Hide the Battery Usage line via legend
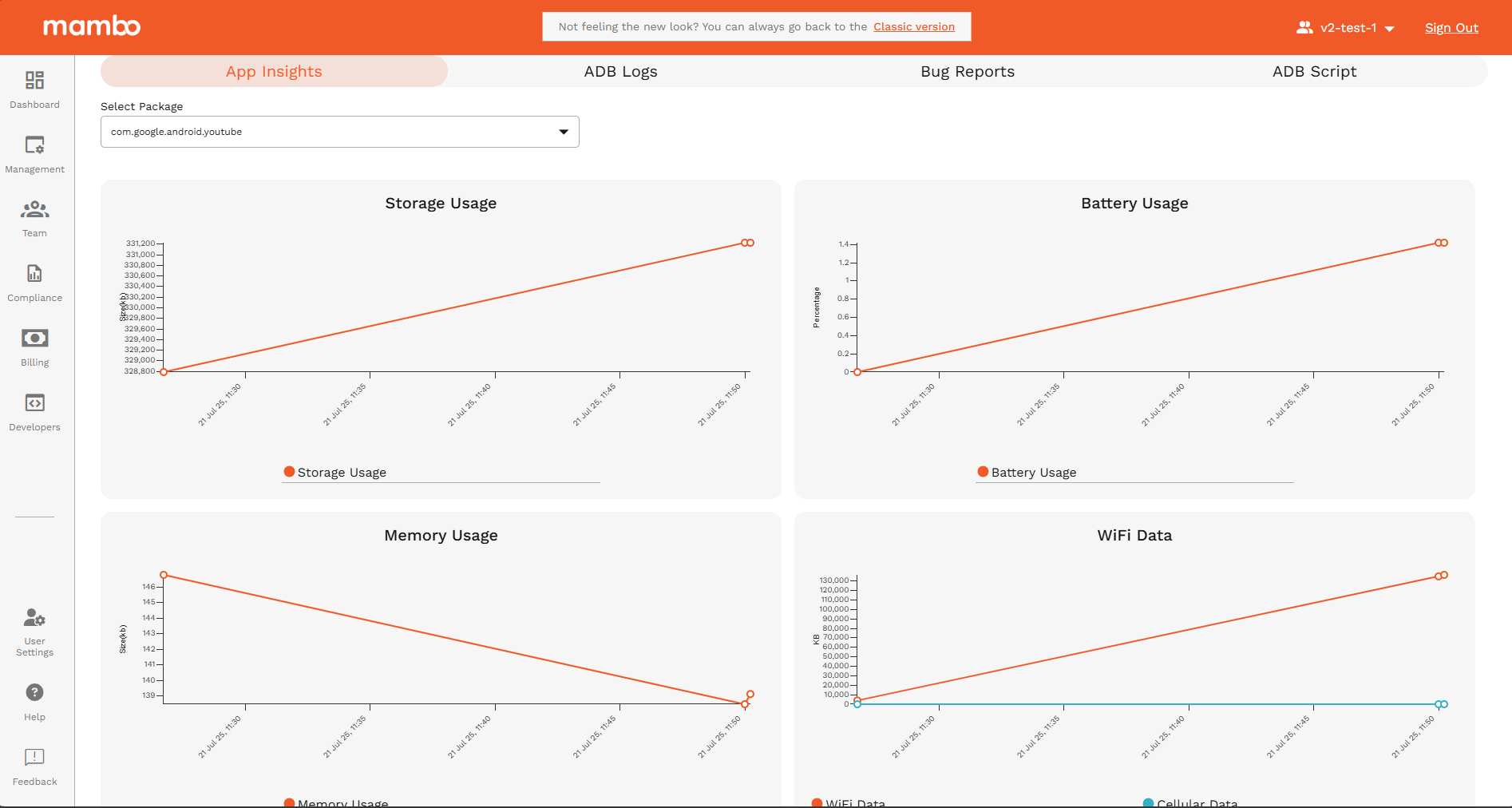This screenshot has height=808, width=1512. (1028, 472)
